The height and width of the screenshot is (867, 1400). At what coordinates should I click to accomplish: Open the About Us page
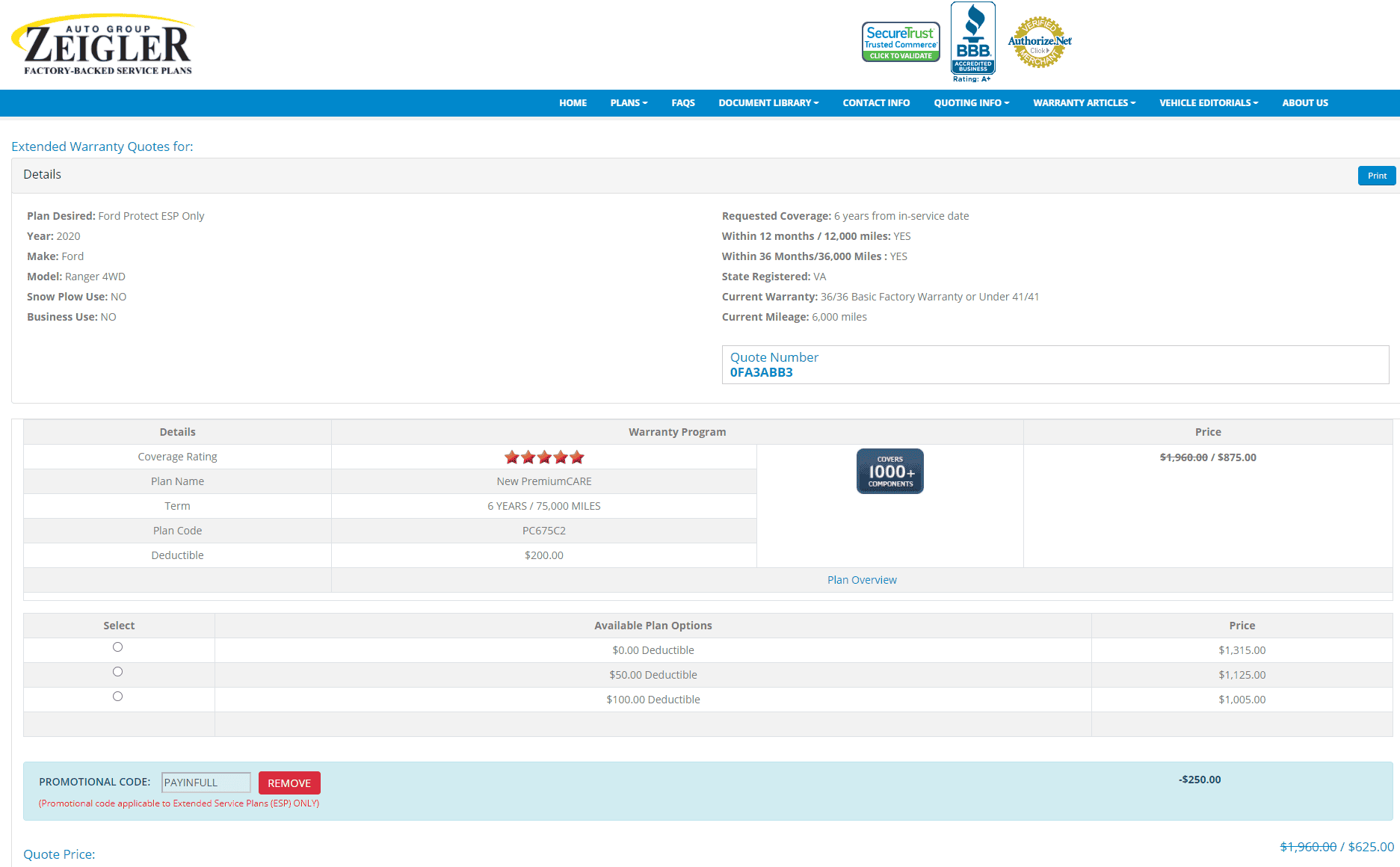[x=1305, y=103]
